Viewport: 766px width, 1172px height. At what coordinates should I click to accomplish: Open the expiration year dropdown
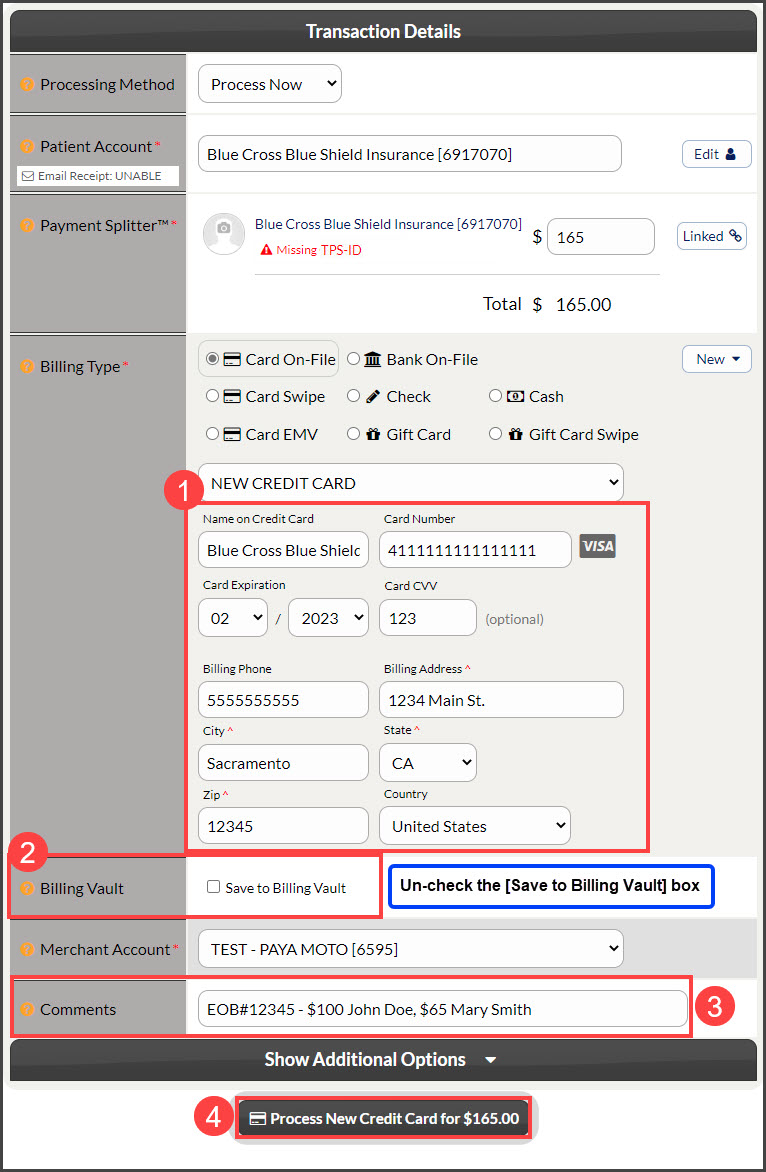click(328, 618)
